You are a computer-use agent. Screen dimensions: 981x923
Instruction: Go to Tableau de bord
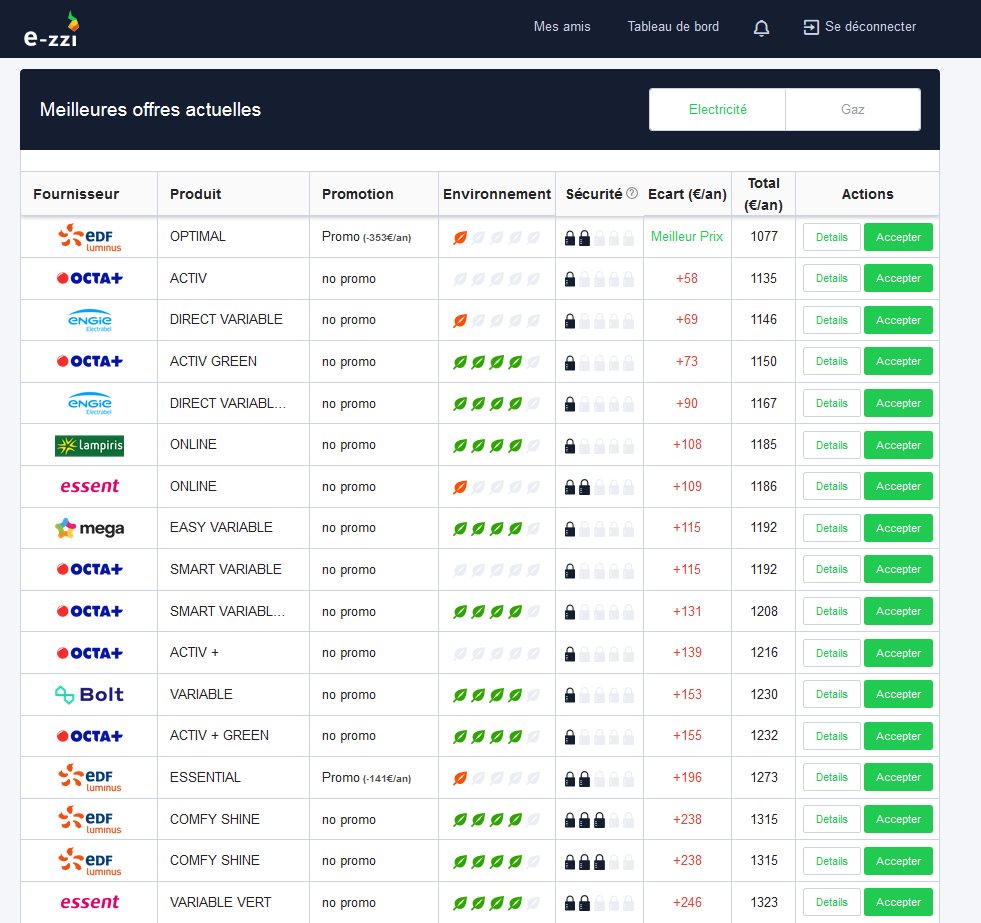(672, 27)
